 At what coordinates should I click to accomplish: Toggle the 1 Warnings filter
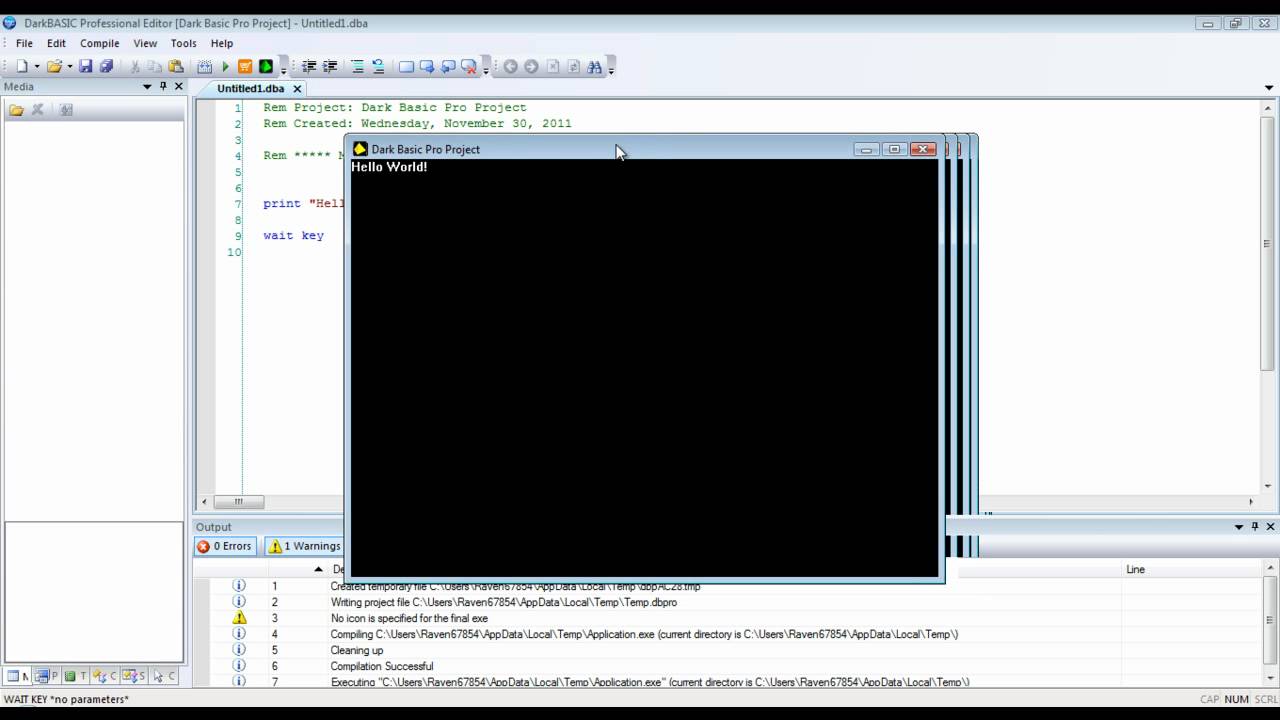pyautogui.click(x=305, y=546)
